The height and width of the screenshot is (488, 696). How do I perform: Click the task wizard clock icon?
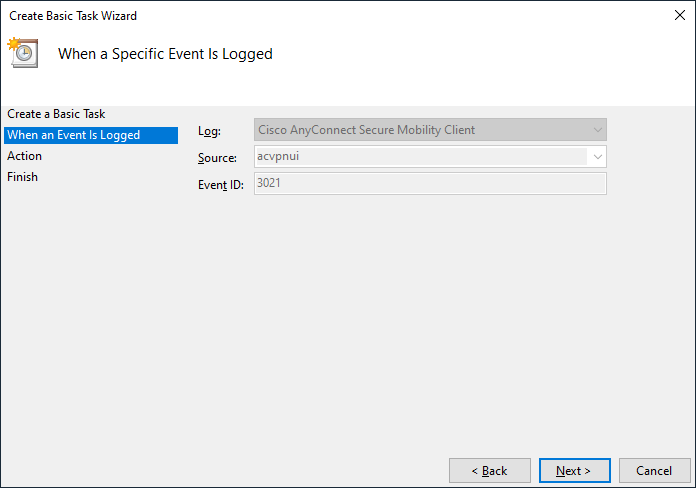pos(23,52)
